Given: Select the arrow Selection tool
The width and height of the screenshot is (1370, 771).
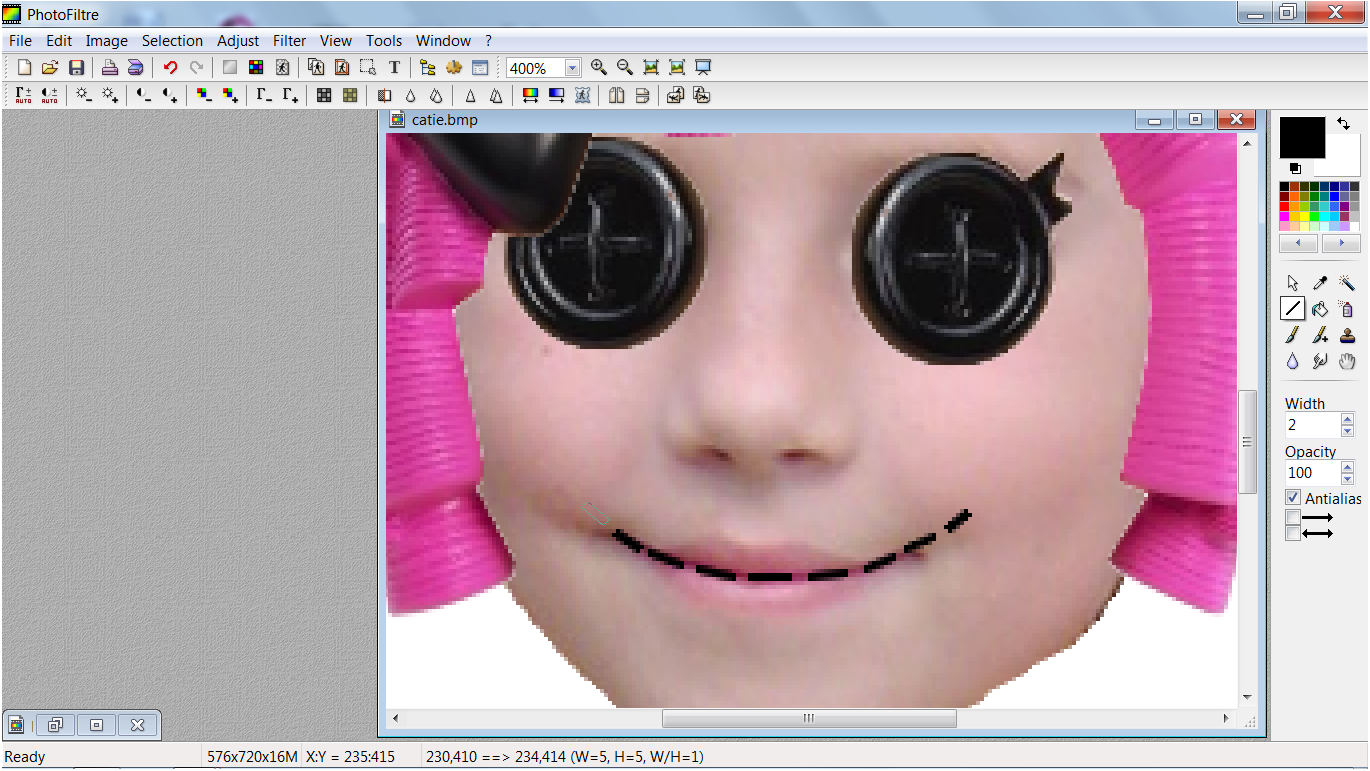Looking at the screenshot, I should tap(1293, 283).
